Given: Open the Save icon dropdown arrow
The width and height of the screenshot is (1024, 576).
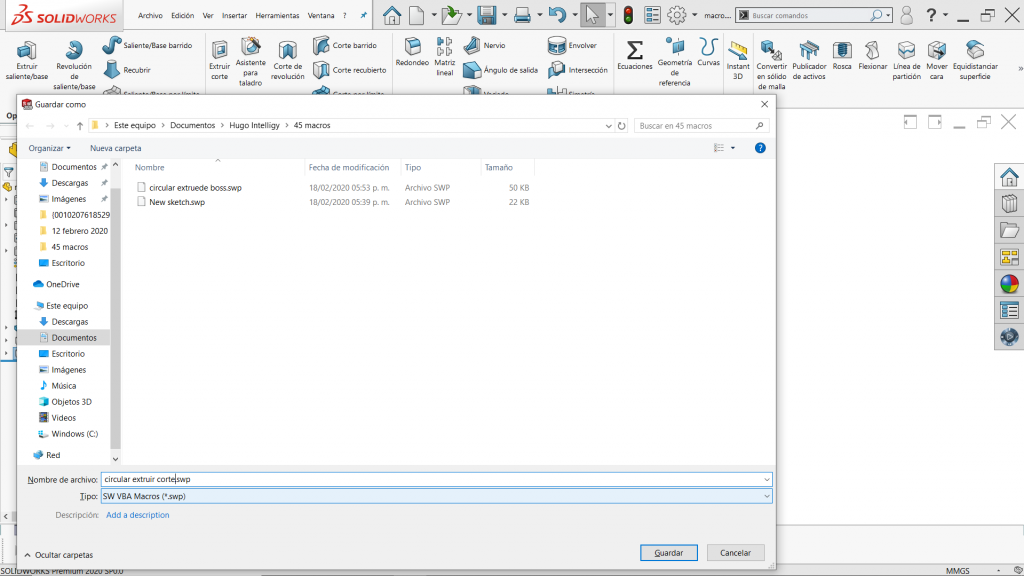Looking at the screenshot, I should pos(504,14).
